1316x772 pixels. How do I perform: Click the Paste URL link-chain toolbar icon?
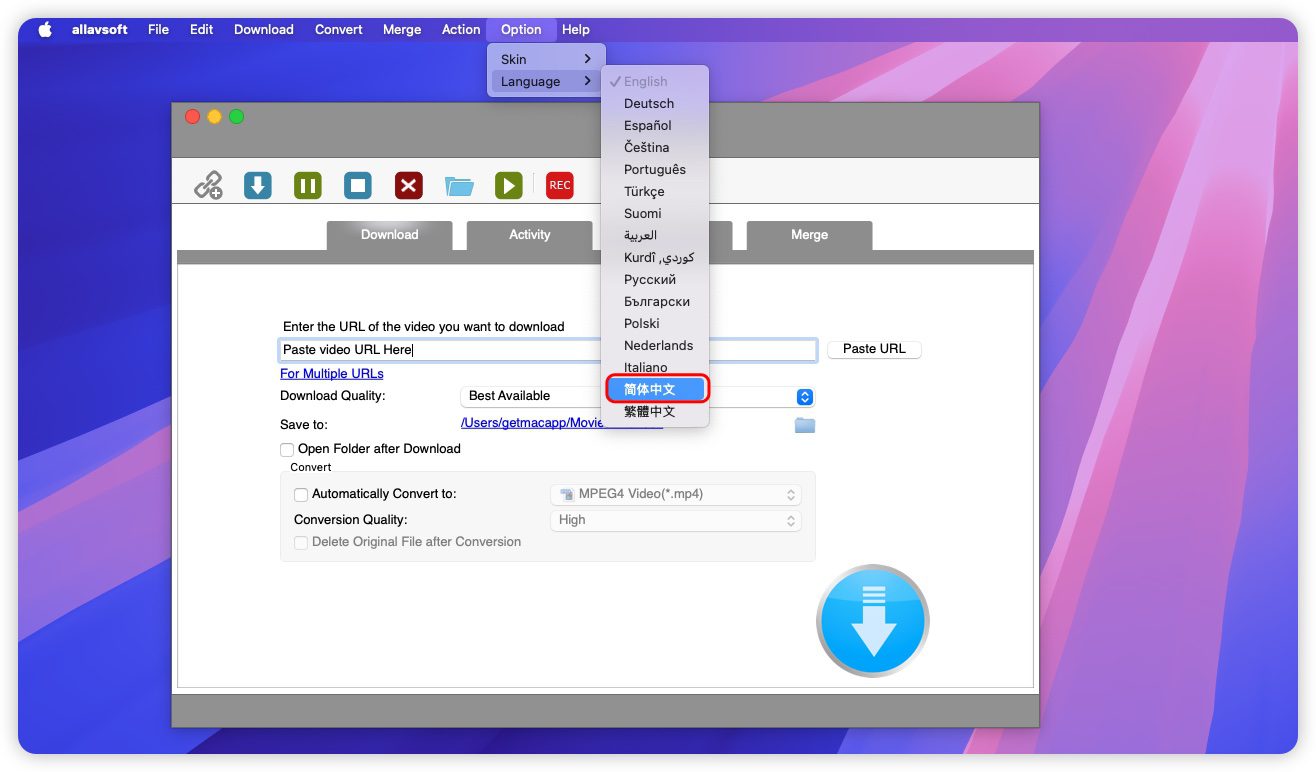(x=208, y=185)
